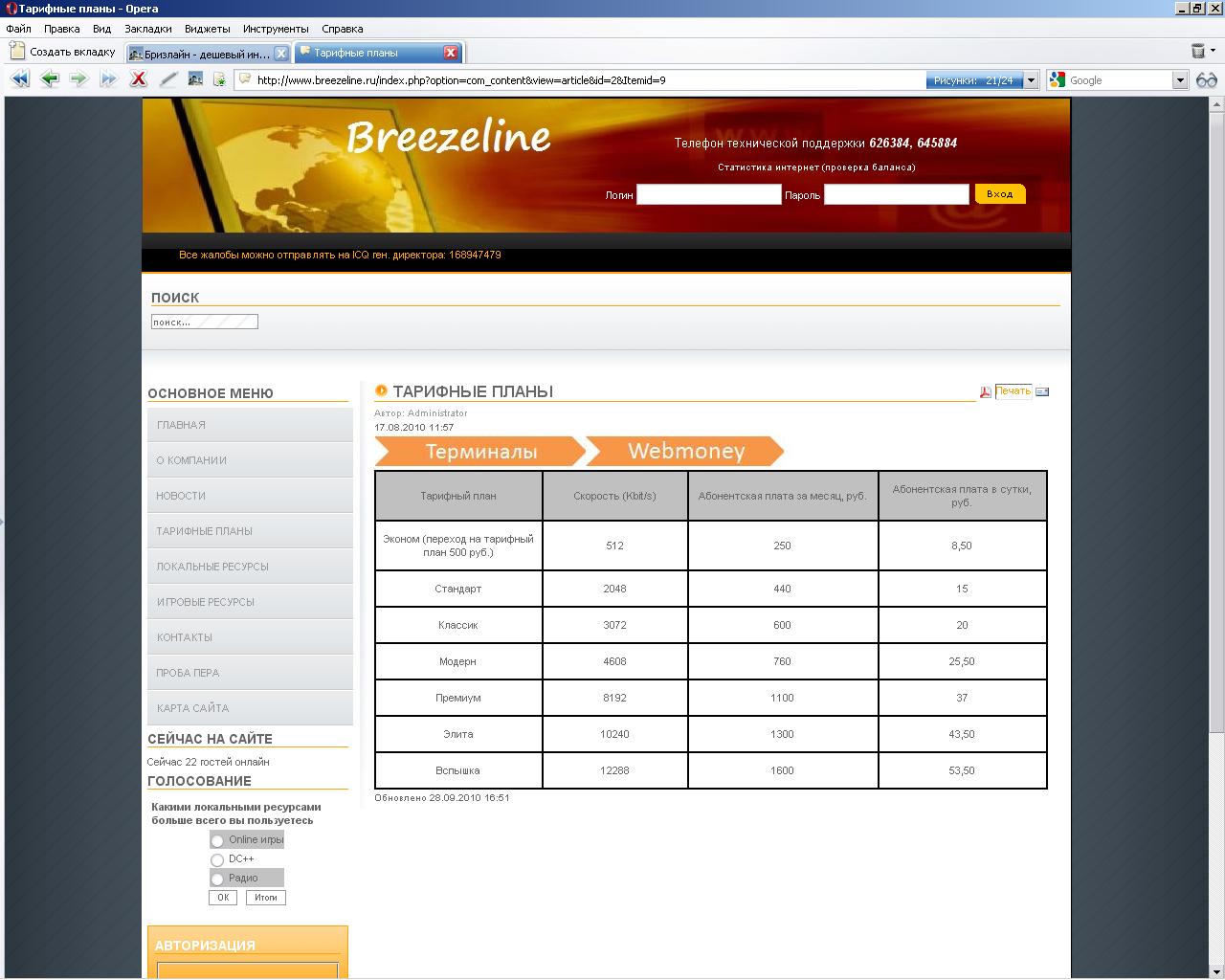
Task: Click the green Forward arrow icon
Action: (79, 79)
